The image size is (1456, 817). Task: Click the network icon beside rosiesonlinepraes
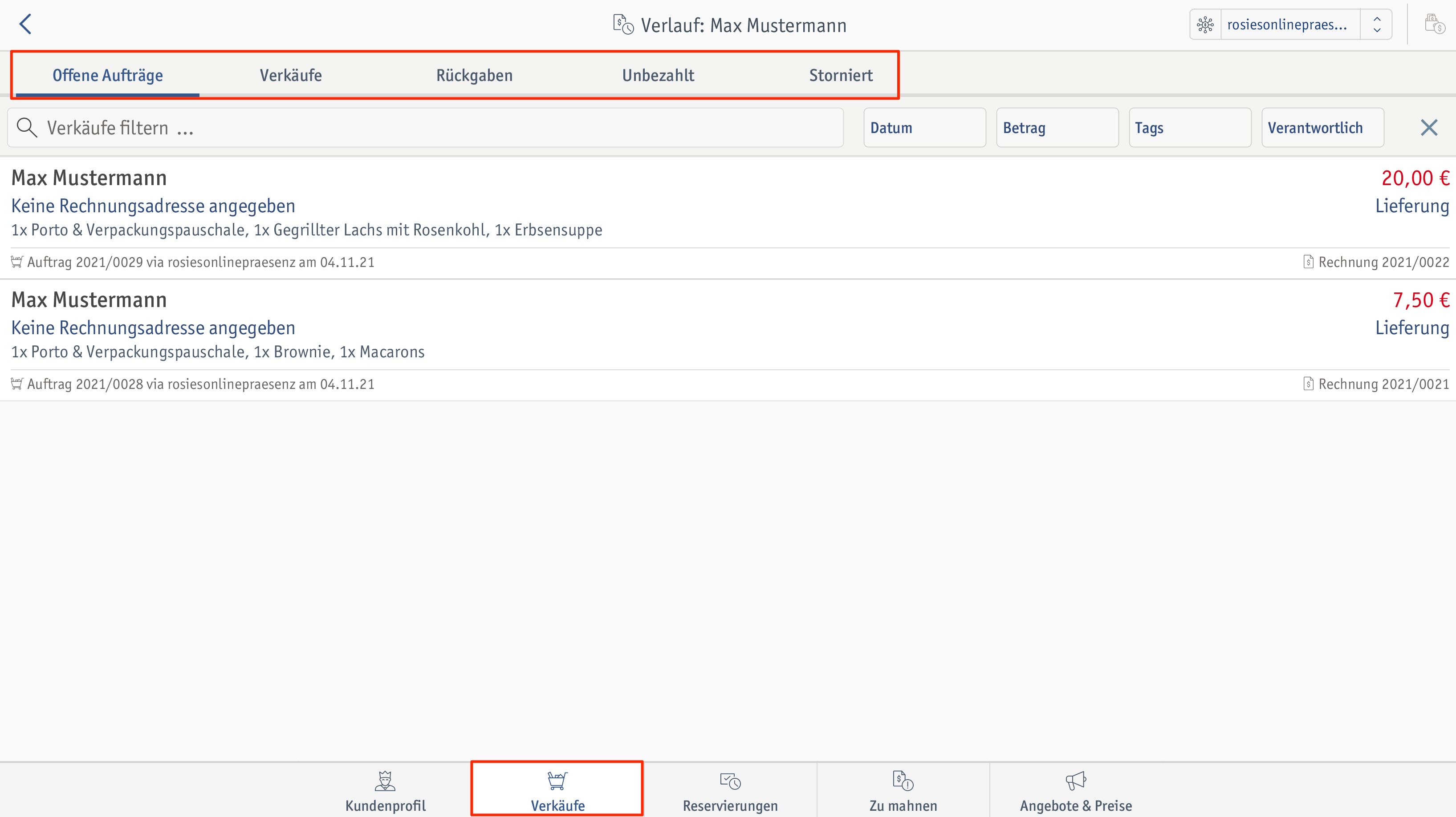(1205, 24)
